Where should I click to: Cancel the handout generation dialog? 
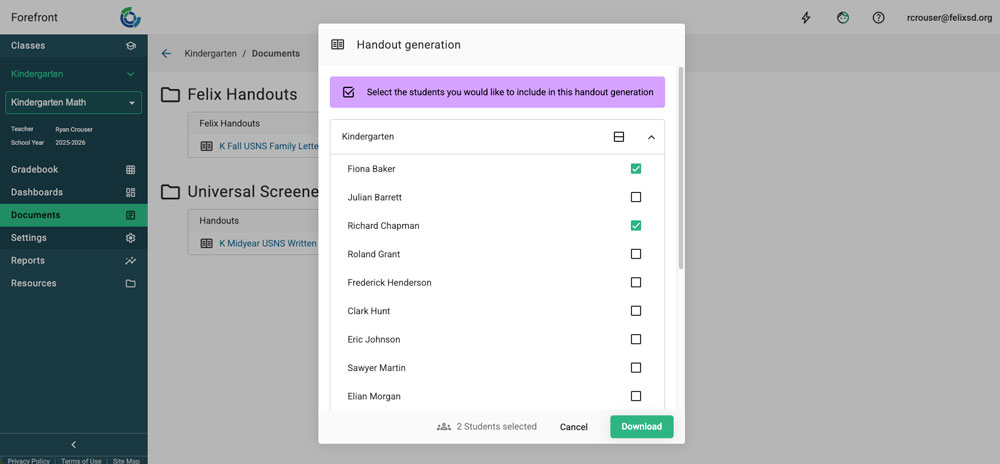pos(573,427)
